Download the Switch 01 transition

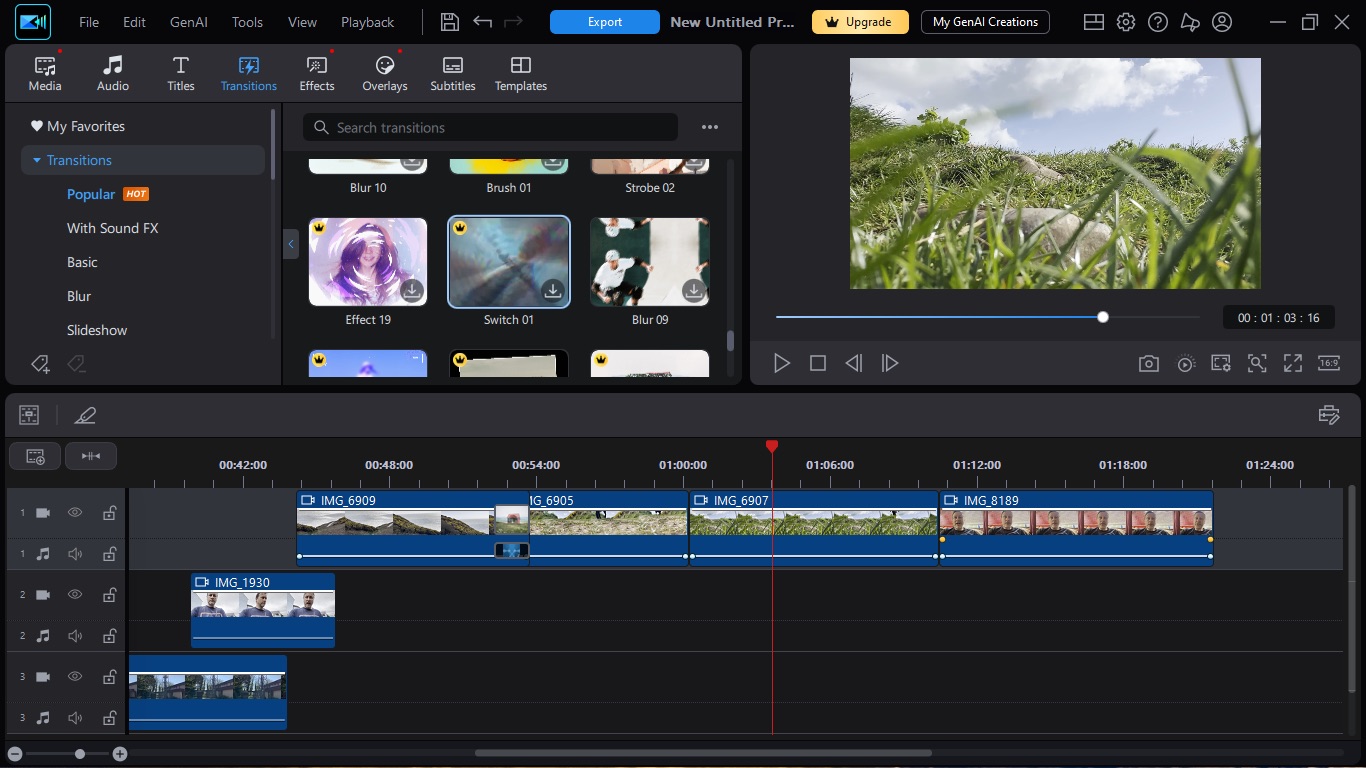pos(553,291)
